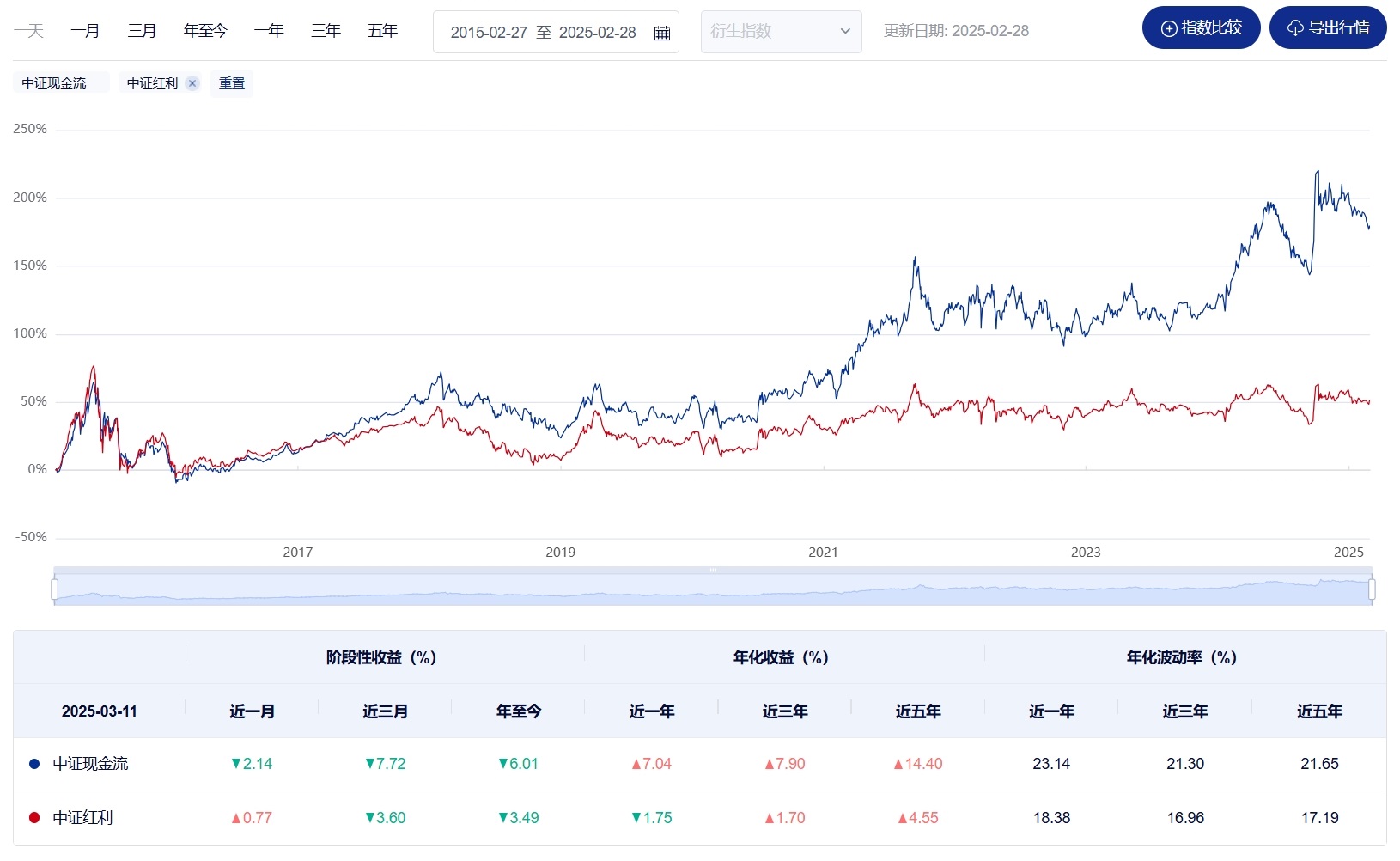Switch to the 年至今 range tab

point(204,29)
